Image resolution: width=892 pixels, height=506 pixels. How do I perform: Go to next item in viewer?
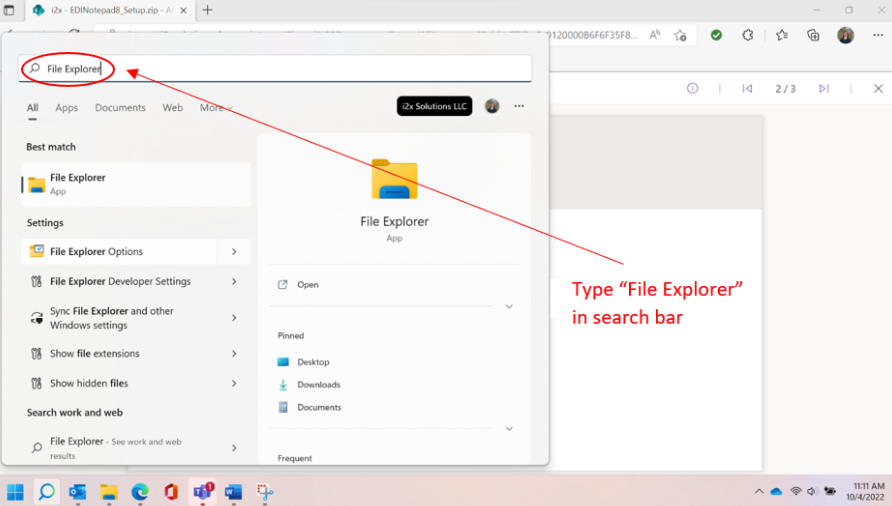point(824,88)
